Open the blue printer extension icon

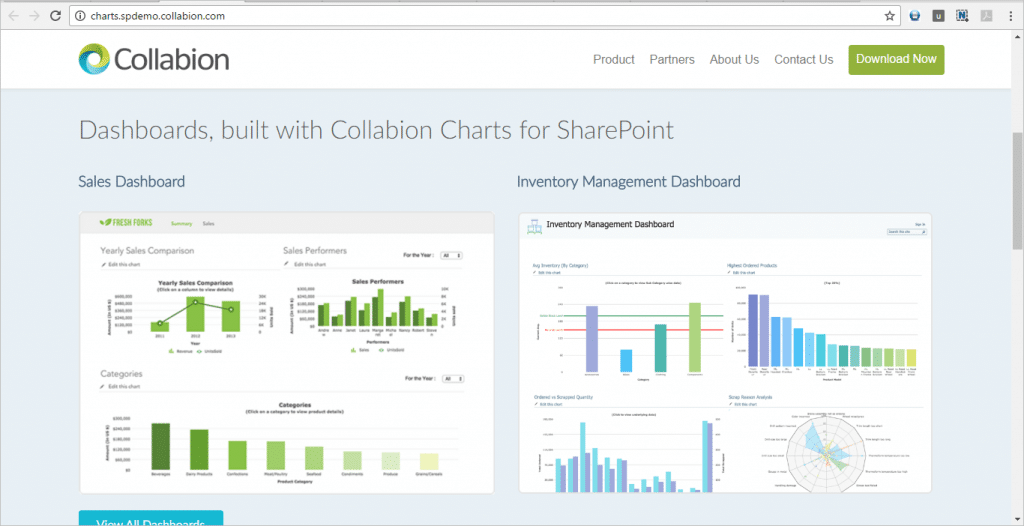tap(915, 16)
